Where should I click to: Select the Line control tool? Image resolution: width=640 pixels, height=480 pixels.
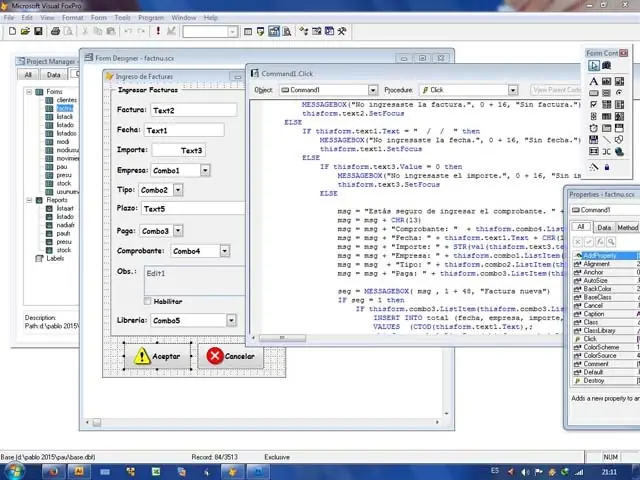pos(607,140)
